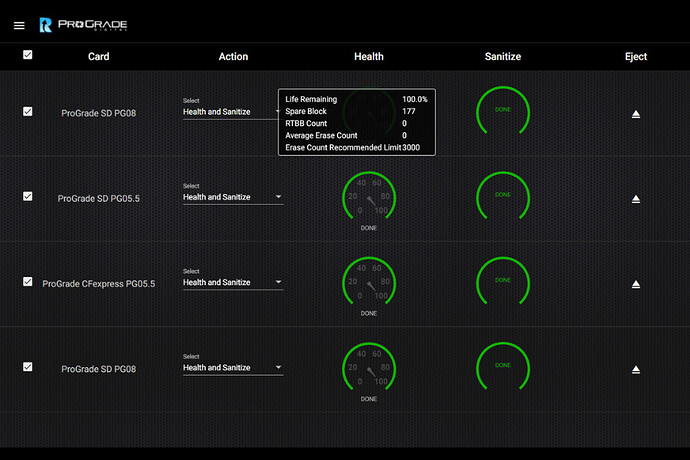The image size is (690, 460).
Task: Uncheck the ProGrade SD PG05.5 checkbox
Action: [x=27, y=196]
